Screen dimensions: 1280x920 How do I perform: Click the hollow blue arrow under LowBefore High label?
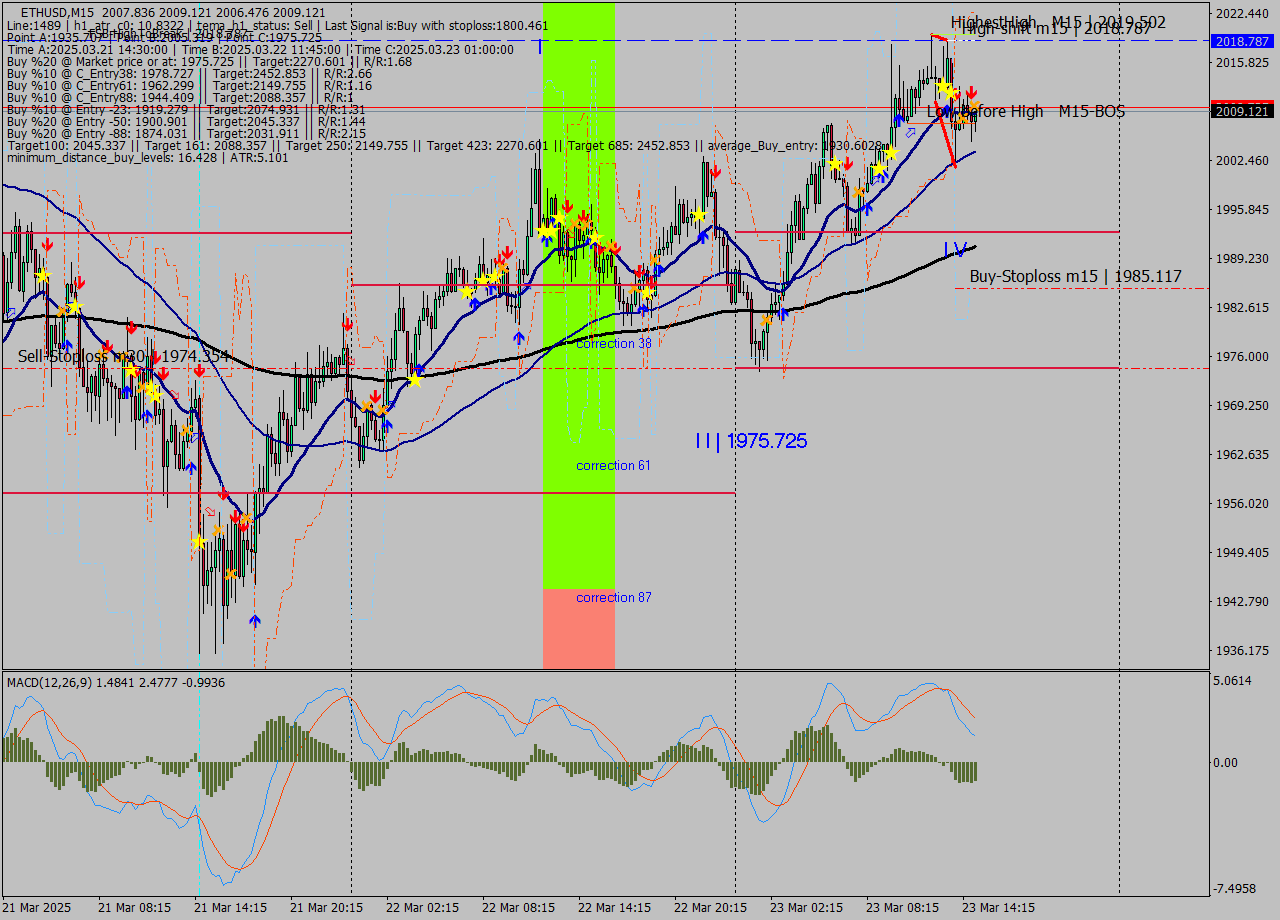coord(910,131)
